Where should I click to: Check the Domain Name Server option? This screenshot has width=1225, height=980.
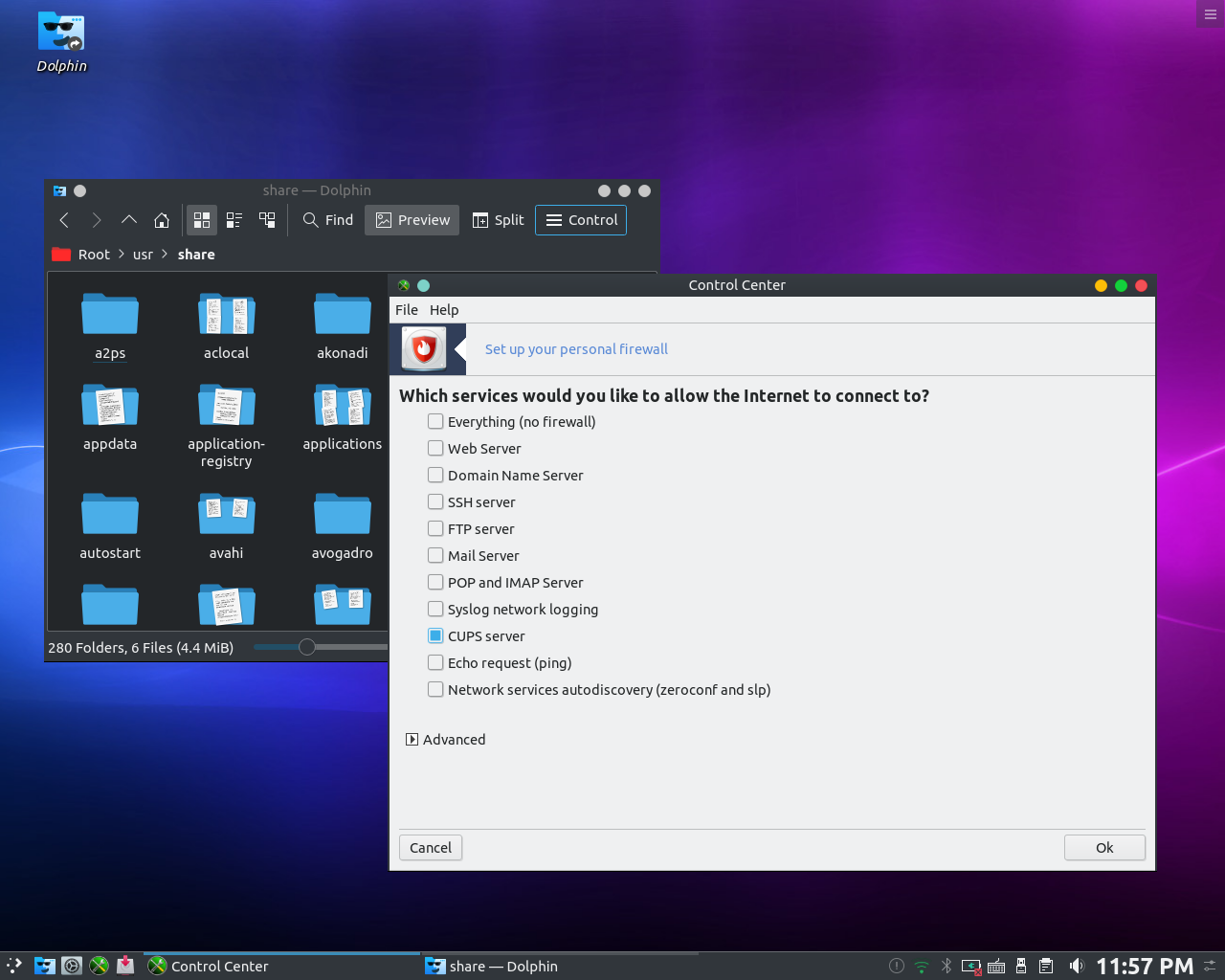click(435, 475)
